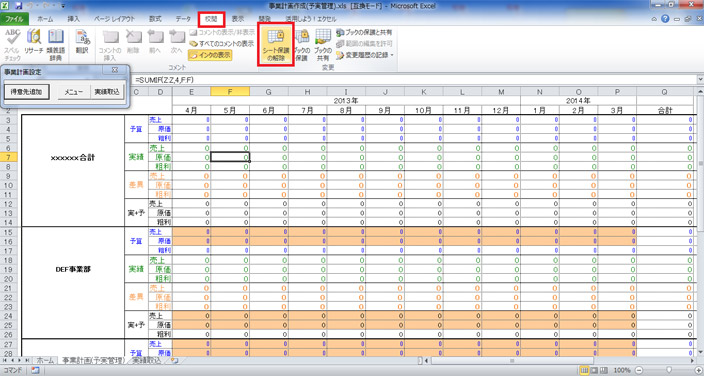Expand the formula bar with the chevron
Viewport: 704px width, 376px height.
coord(700,80)
